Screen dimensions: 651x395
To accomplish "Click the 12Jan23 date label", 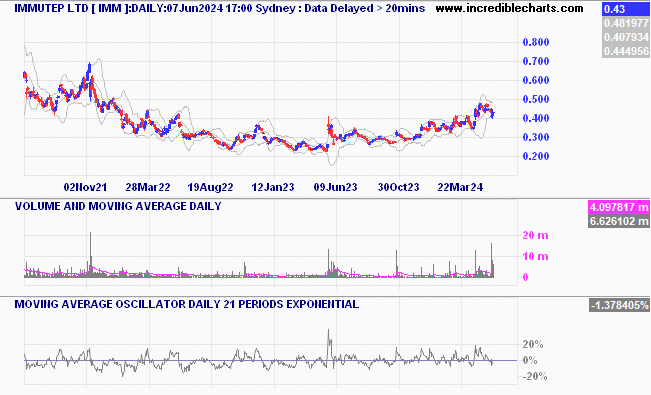I will point(273,187).
